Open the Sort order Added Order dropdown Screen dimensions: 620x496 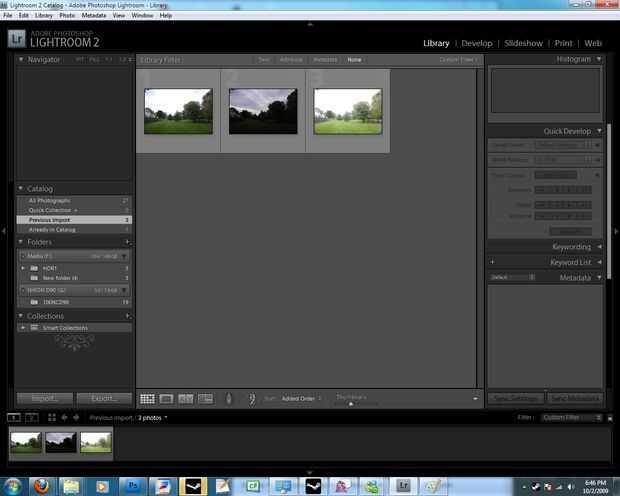click(x=302, y=398)
